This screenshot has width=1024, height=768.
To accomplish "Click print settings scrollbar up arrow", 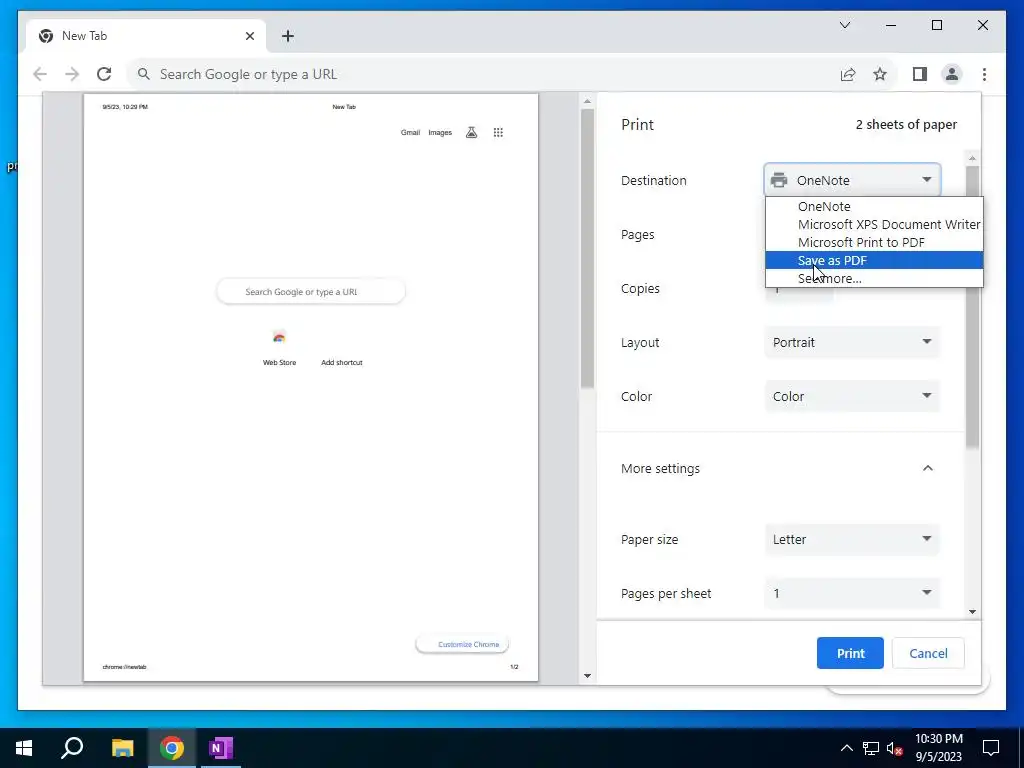I will point(972,158).
